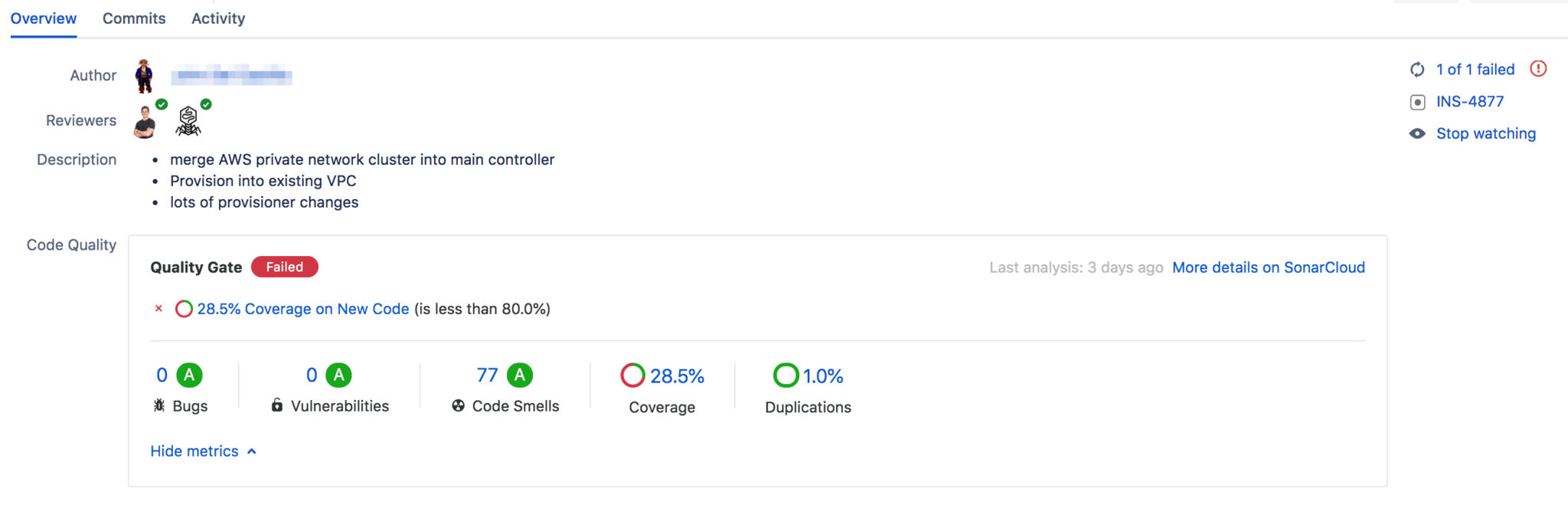Image resolution: width=1568 pixels, height=505 pixels.
Task: Click the Code Smells icon
Action: 457,405
